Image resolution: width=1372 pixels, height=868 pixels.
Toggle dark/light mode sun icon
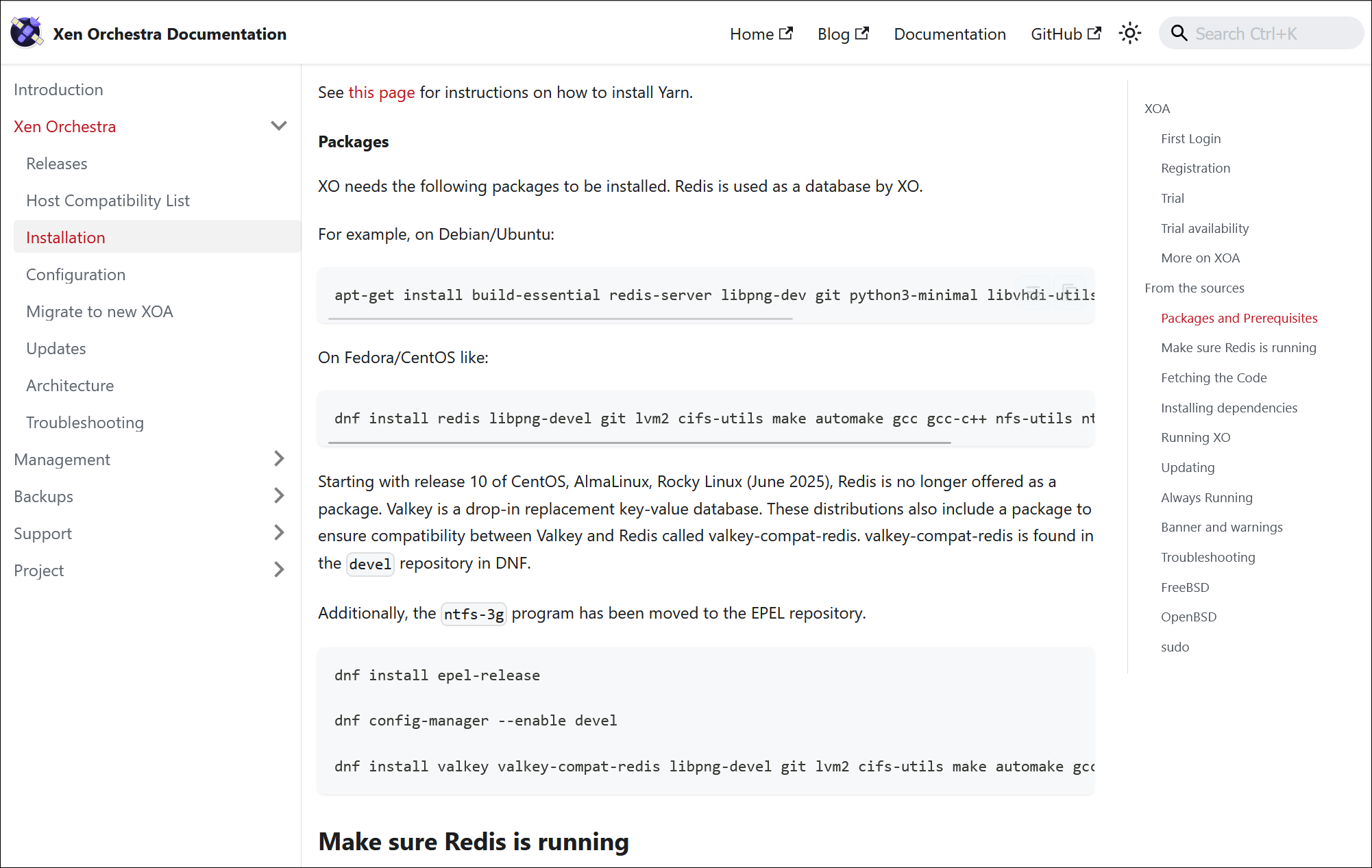click(x=1129, y=34)
